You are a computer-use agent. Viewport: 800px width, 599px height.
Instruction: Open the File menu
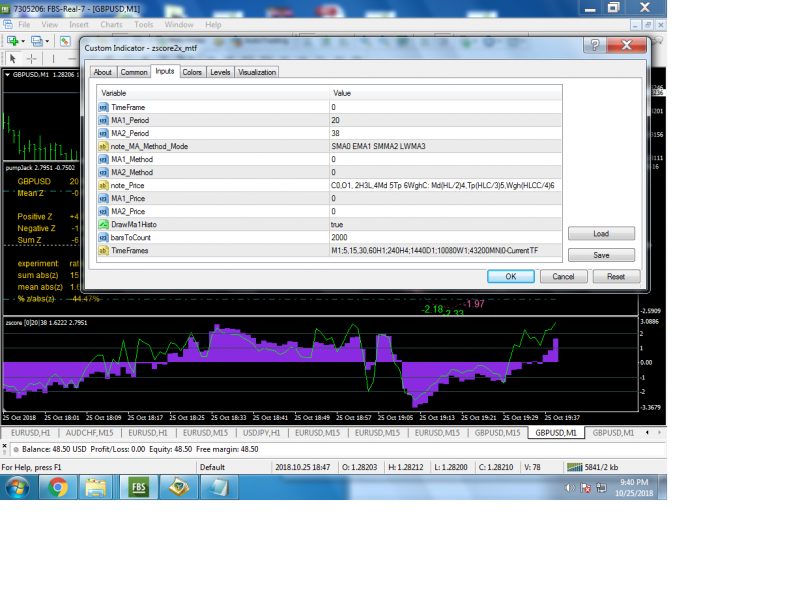click(24, 24)
